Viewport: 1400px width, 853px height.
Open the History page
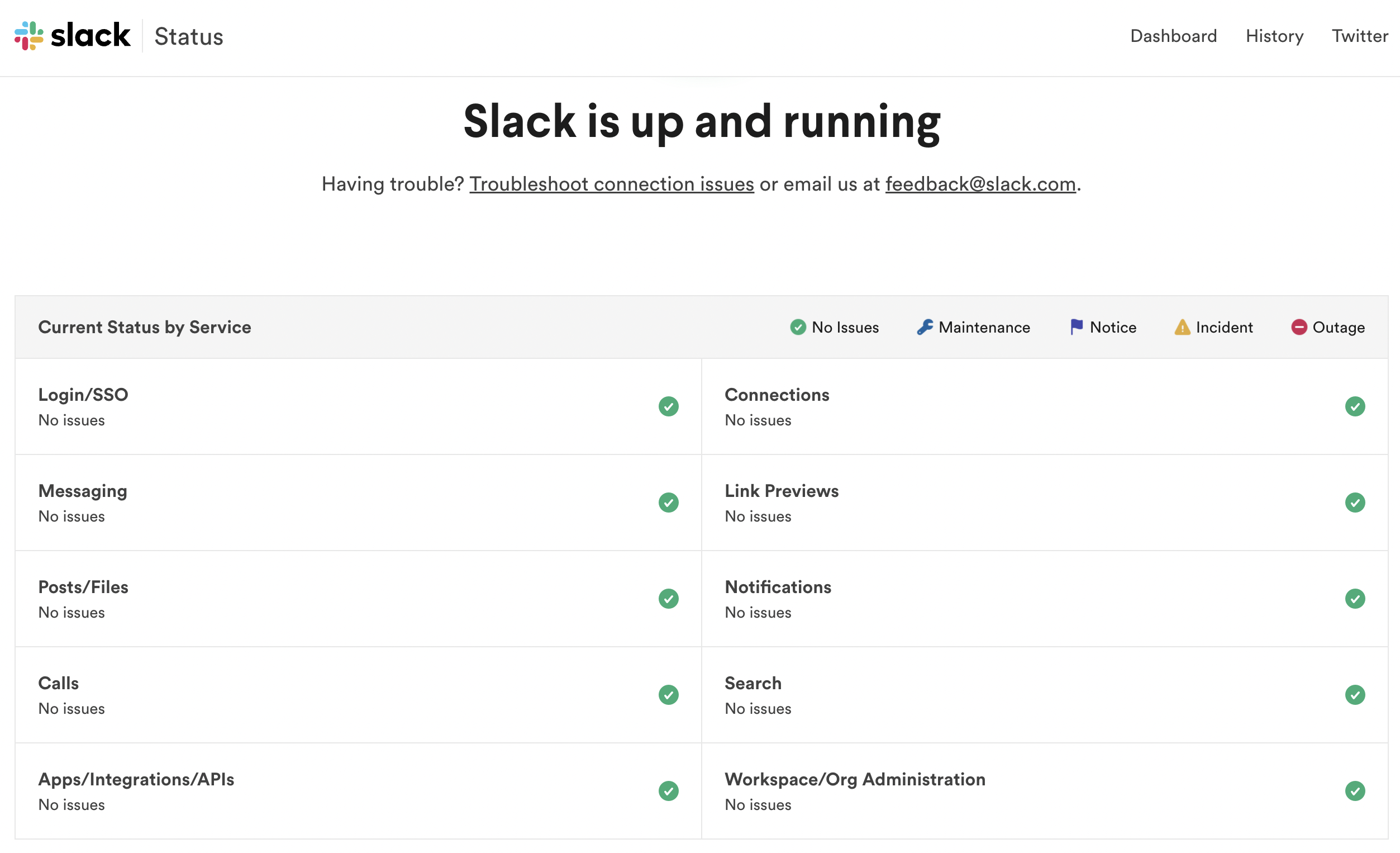1274,36
